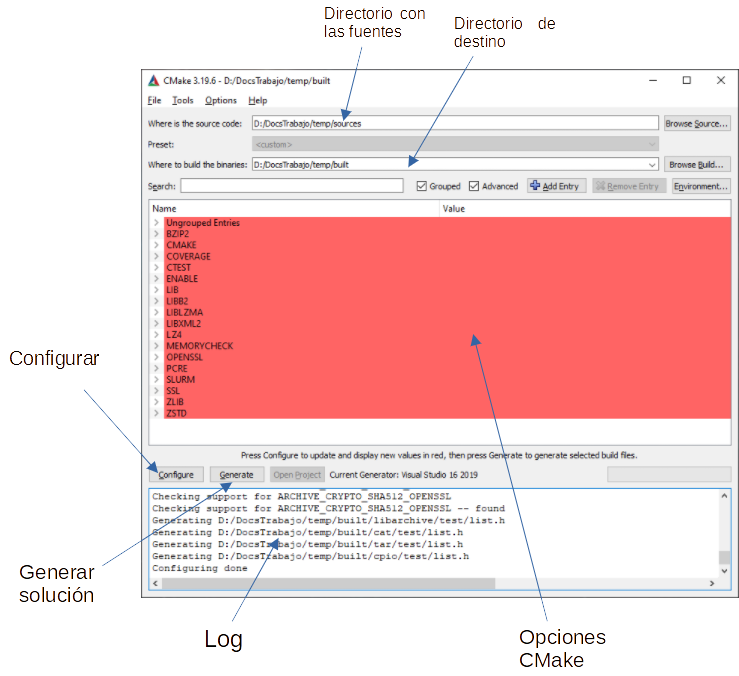Click the Add Entry button
The image size is (739, 676).
coord(556,186)
